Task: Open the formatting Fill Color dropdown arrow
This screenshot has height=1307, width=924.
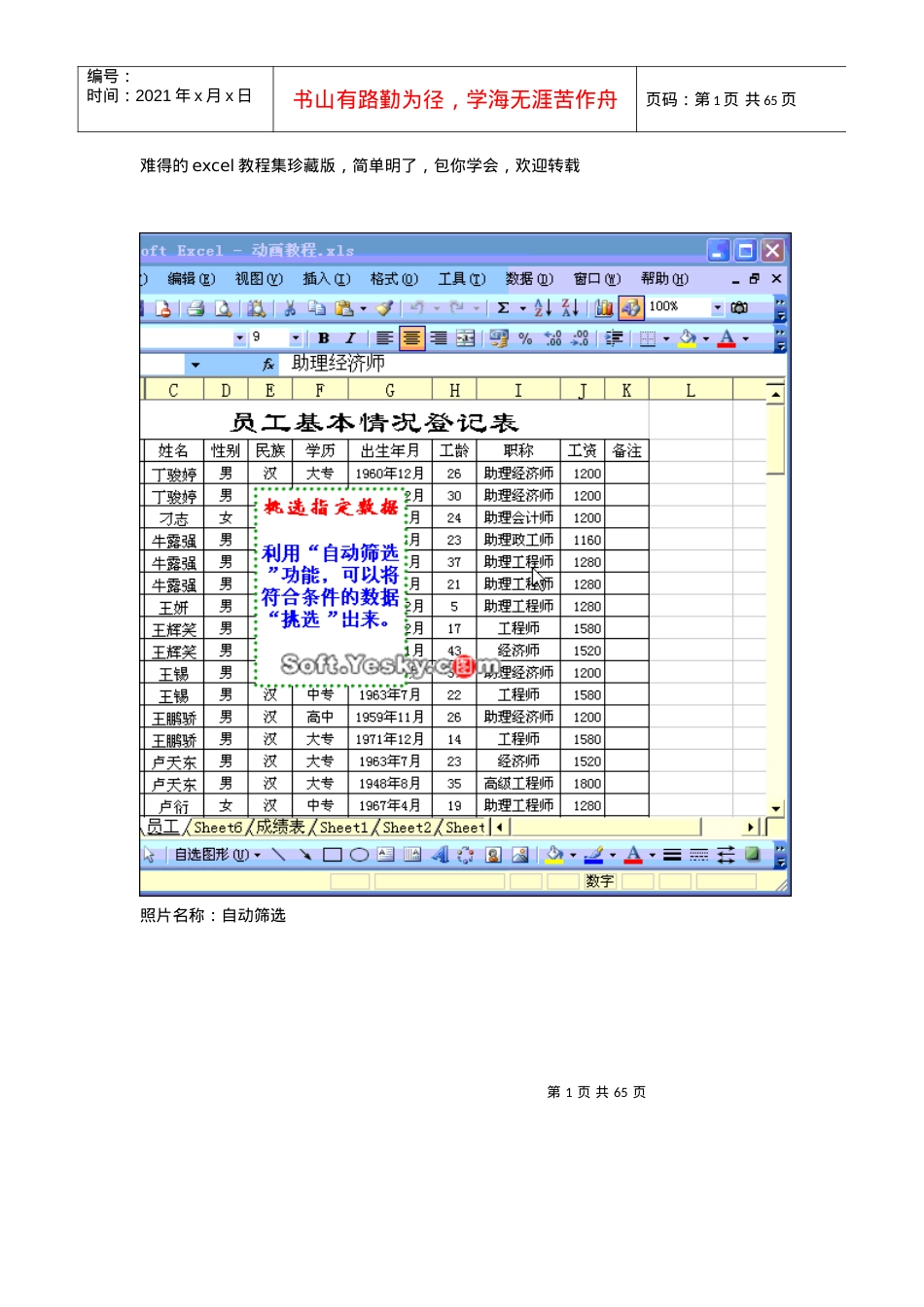Action: click(706, 338)
